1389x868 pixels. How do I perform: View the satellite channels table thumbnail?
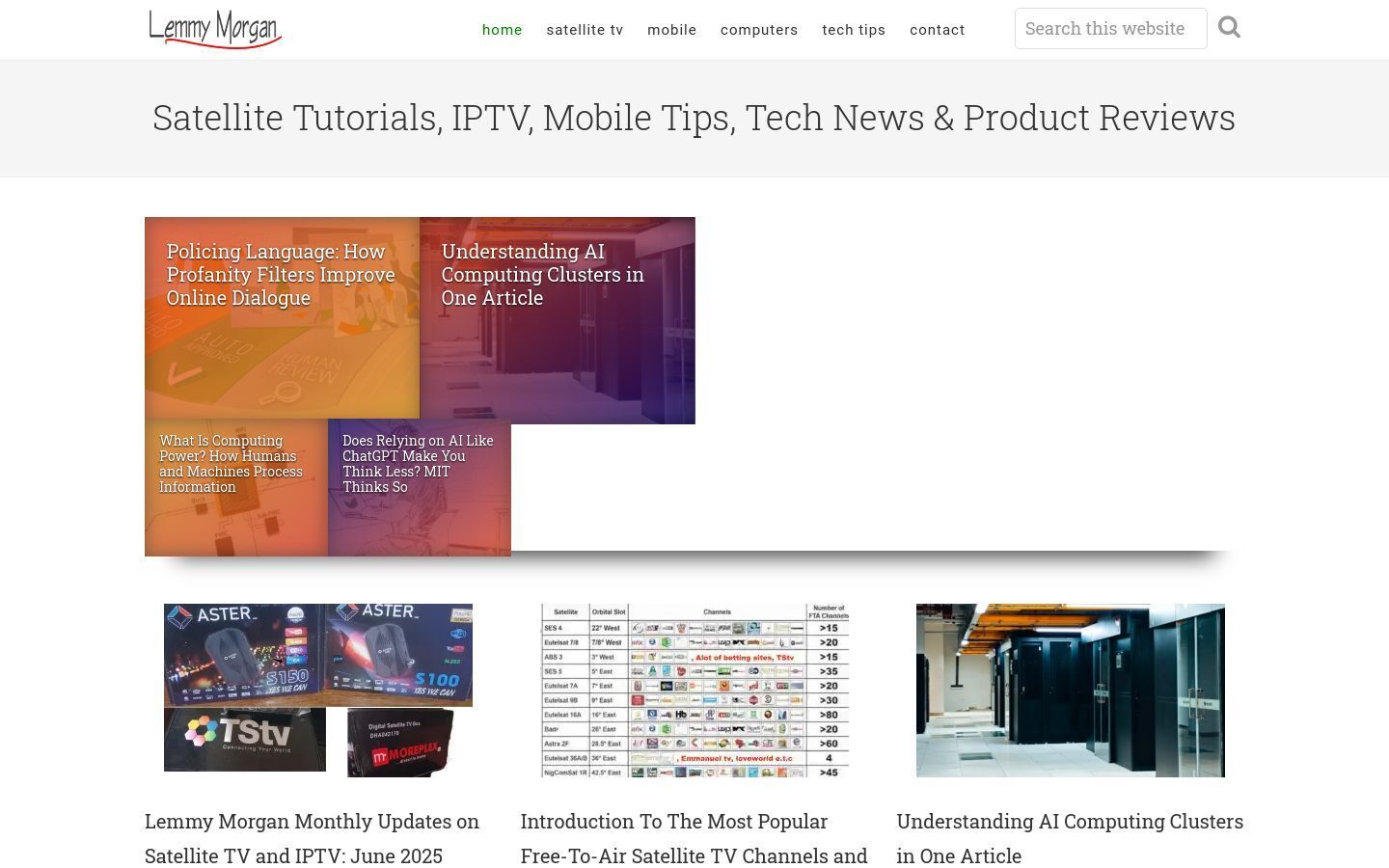click(x=694, y=691)
